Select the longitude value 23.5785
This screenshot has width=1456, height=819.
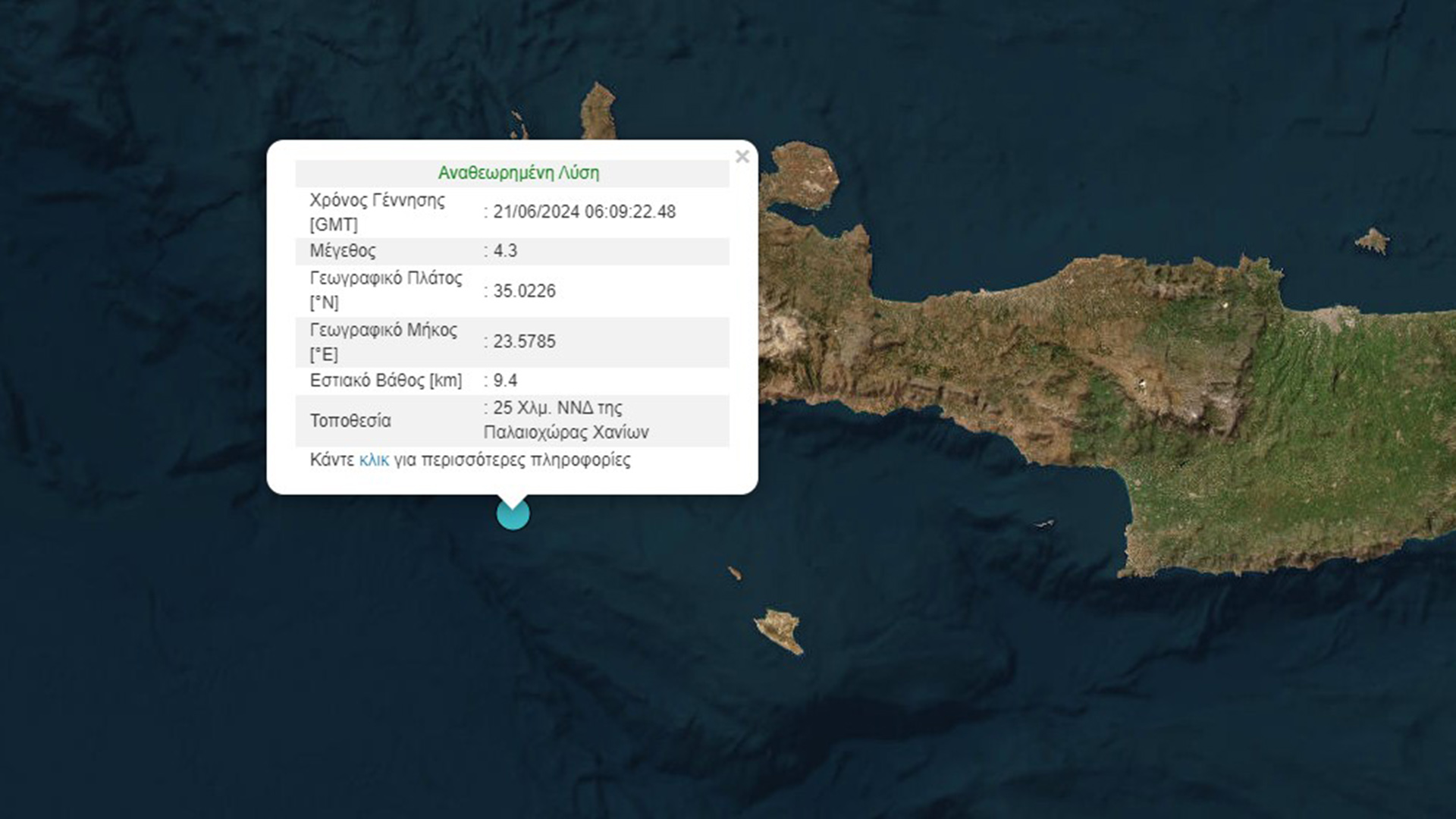[523, 341]
